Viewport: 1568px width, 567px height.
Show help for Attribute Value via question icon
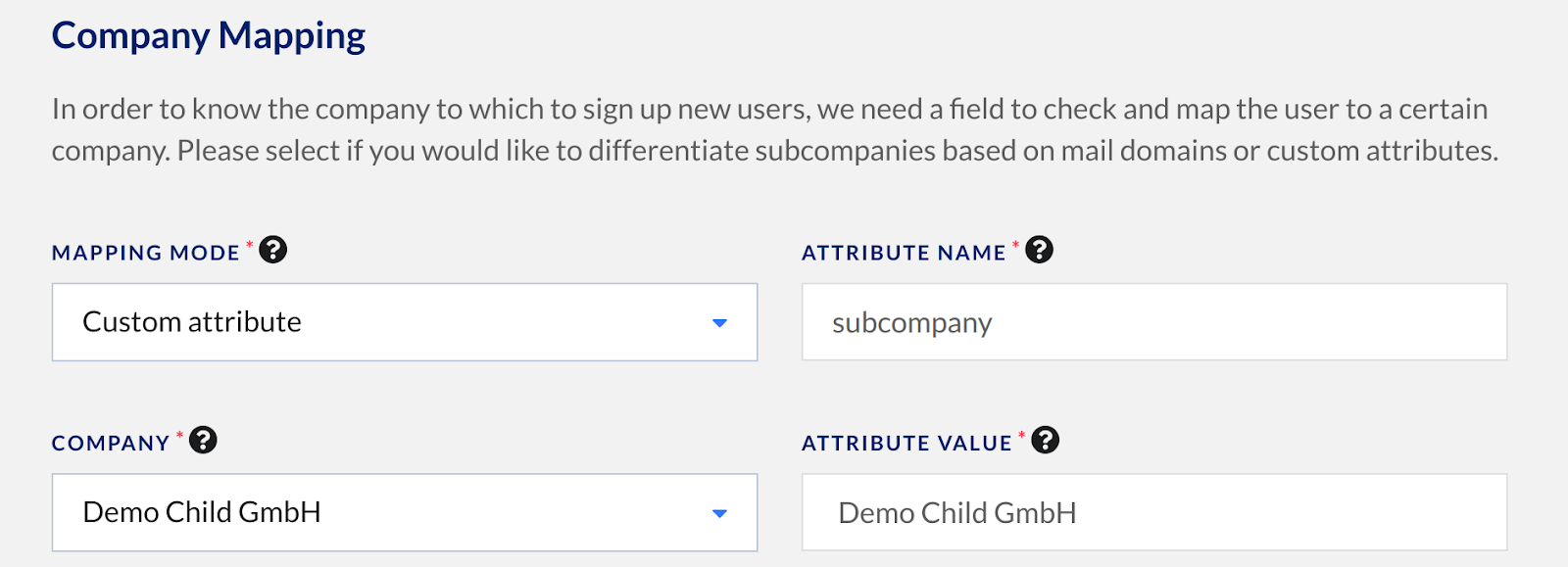point(1046,440)
